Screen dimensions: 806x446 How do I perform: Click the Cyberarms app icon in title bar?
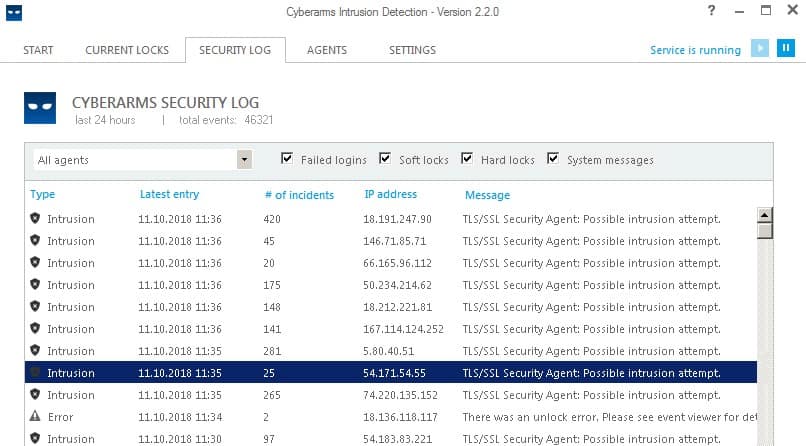click(14, 13)
